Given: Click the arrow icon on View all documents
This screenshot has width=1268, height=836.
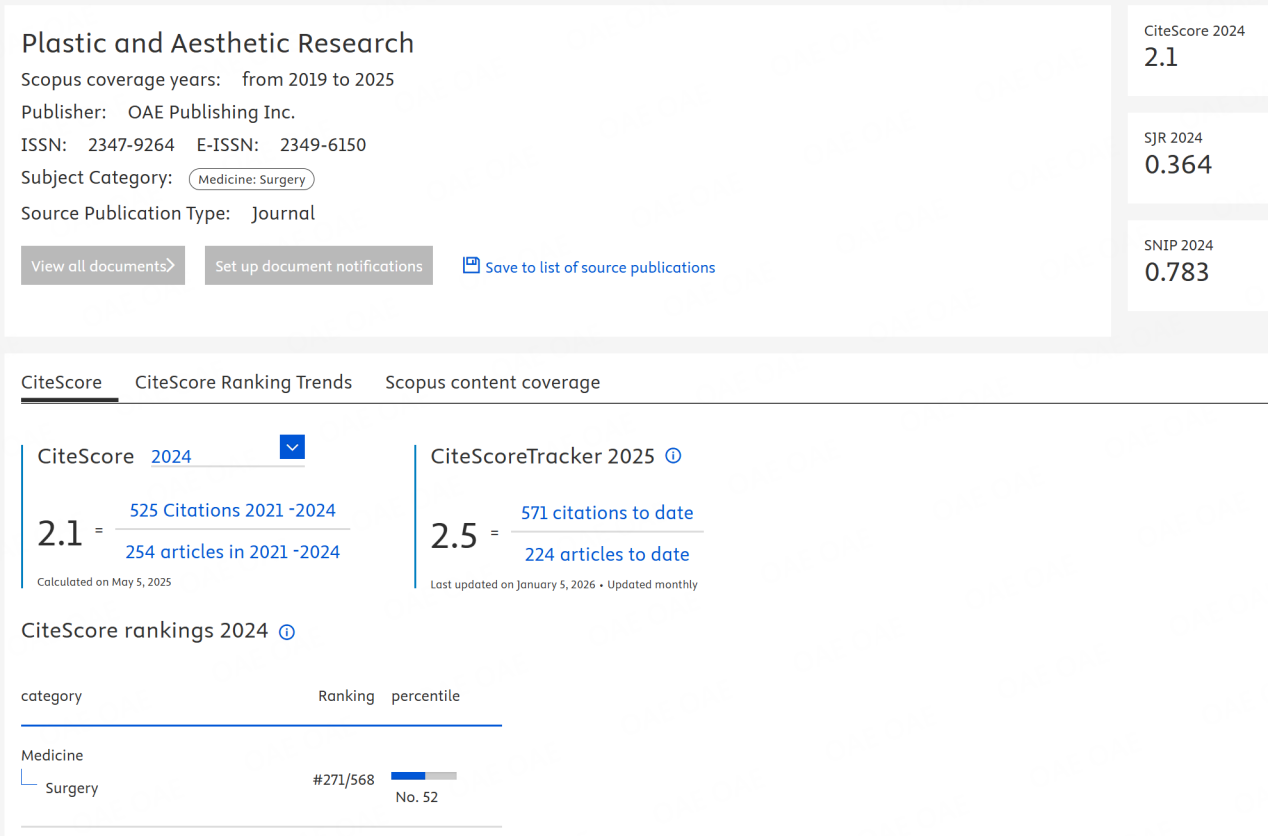Looking at the screenshot, I should [172, 265].
